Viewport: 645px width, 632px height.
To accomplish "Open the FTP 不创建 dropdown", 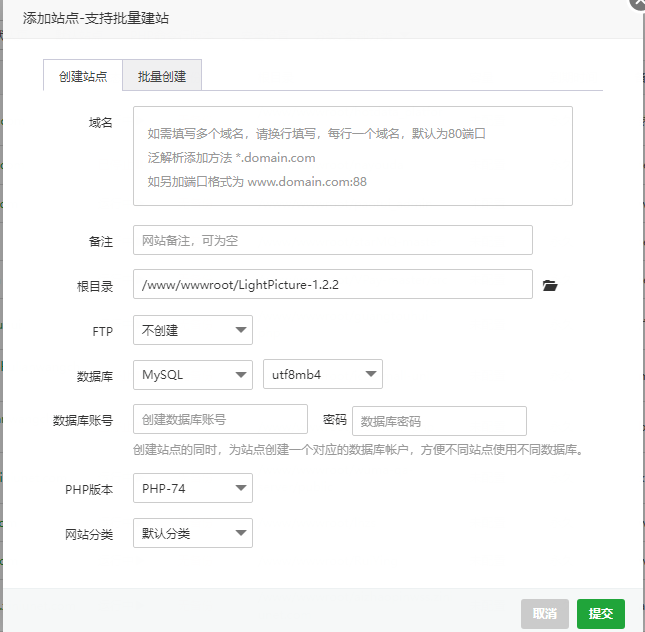I will coord(193,330).
